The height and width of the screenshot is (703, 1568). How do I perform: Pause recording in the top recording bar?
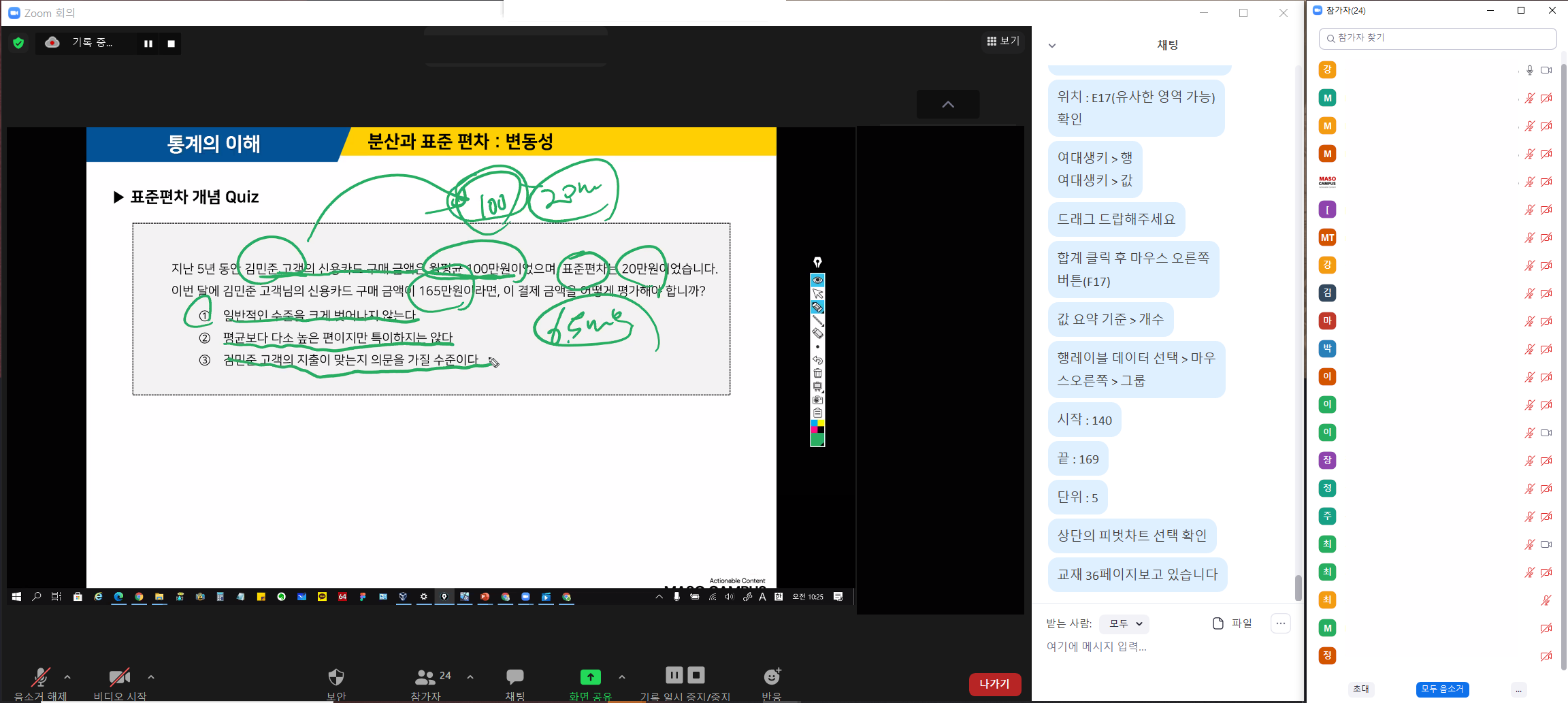pyautogui.click(x=148, y=44)
